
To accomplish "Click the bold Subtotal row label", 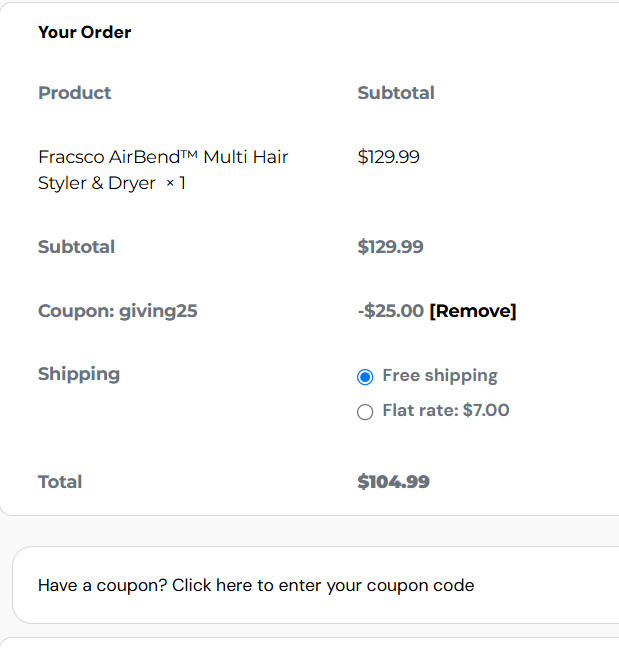I will tap(77, 247).
